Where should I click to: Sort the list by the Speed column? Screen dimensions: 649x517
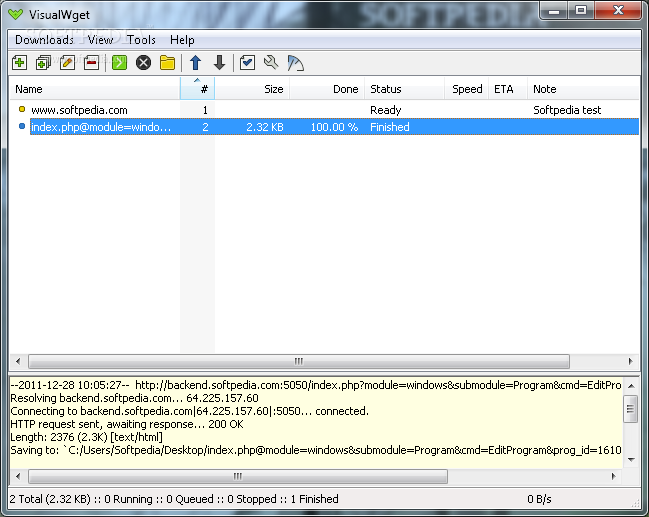tap(466, 89)
